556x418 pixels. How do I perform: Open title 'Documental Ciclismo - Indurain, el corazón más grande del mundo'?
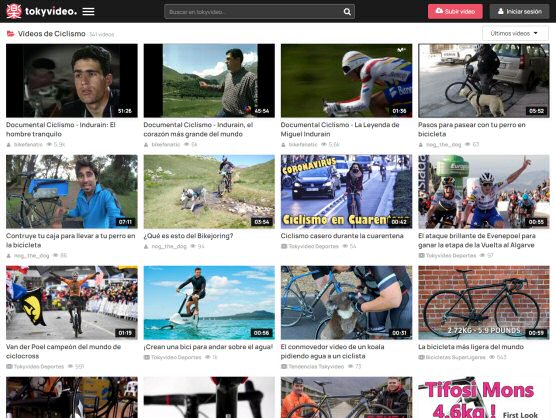pos(198,129)
